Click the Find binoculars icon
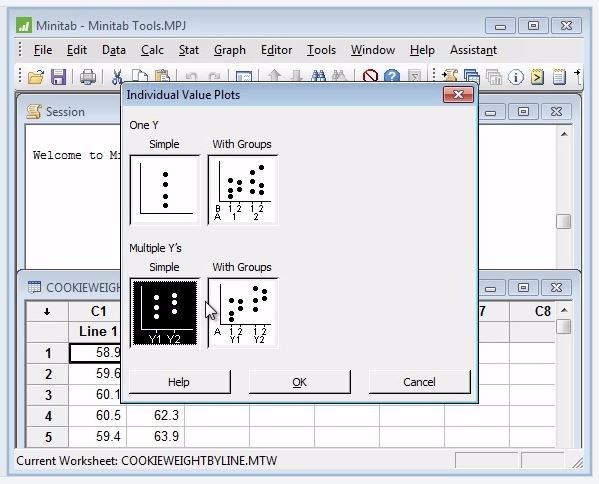 pyautogui.click(x=318, y=76)
